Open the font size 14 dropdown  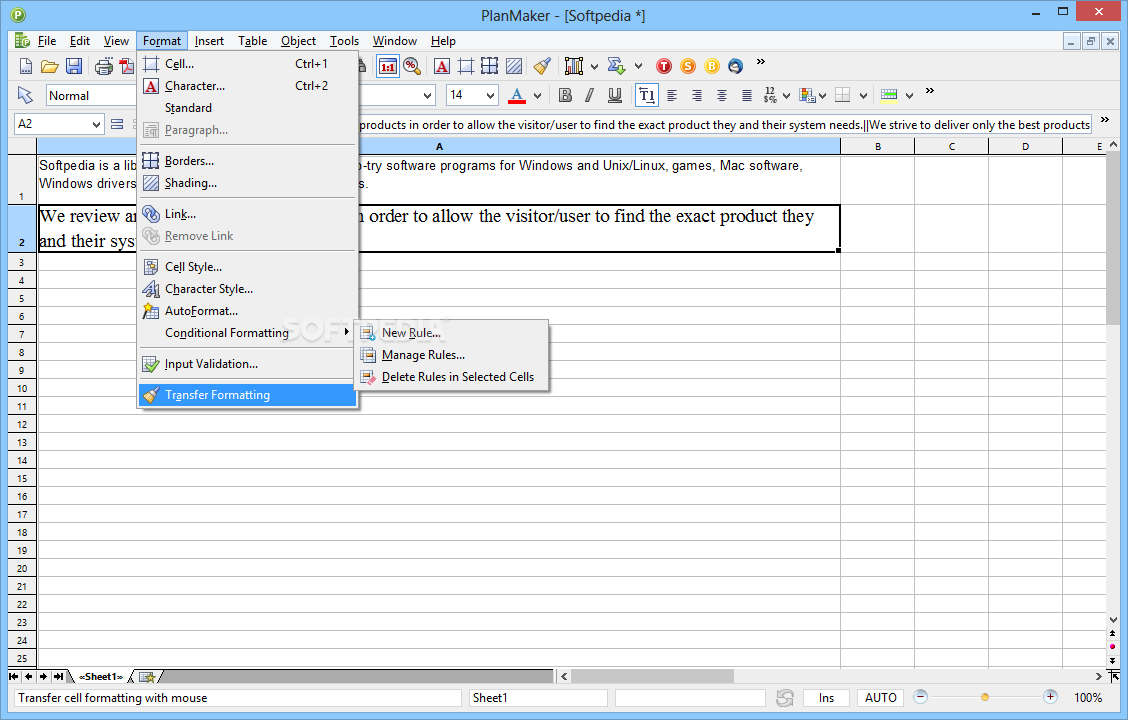pyautogui.click(x=490, y=95)
